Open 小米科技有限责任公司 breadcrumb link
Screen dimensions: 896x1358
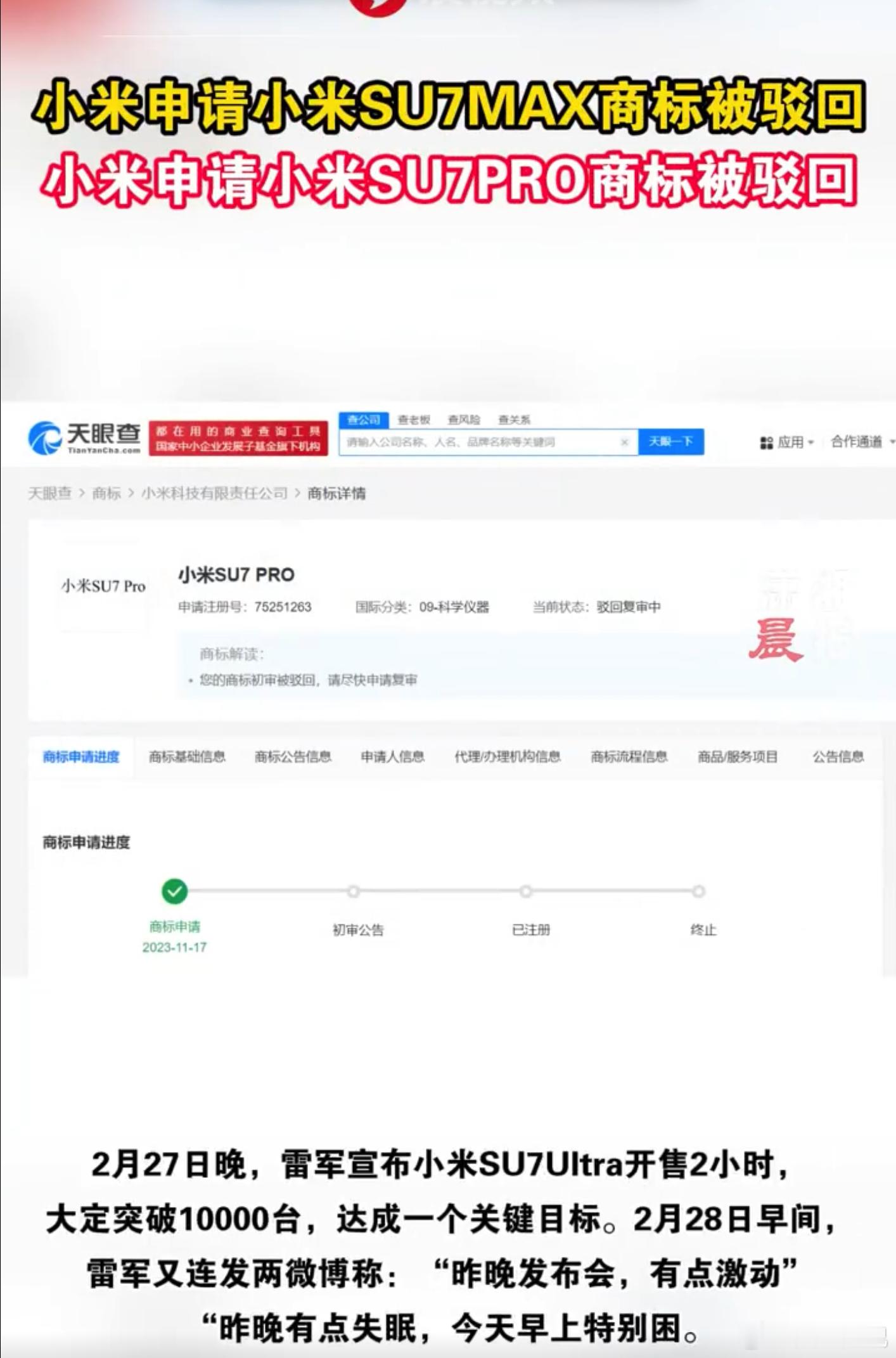point(214,493)
